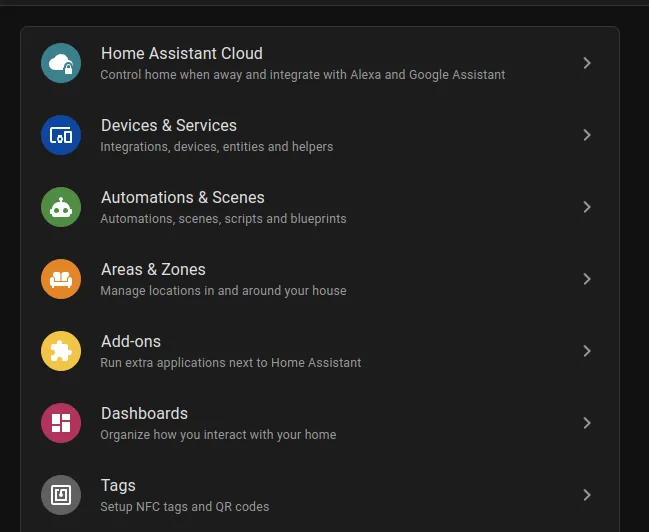
Task: Click 'Organize how you interact with your home'
Action: tap(219, 435)
